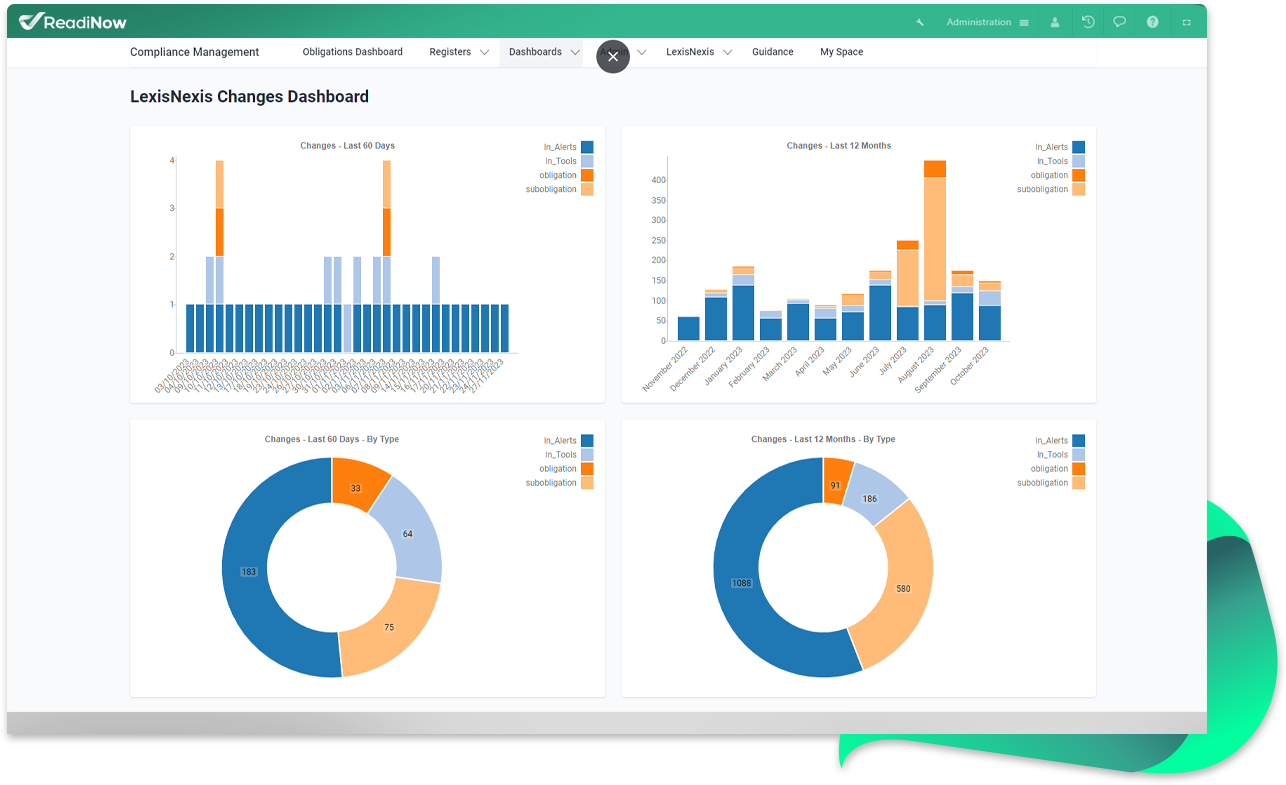Select the 91 orange donut segment
The height and width of the screenshot is (785, 1286).
tap(835, 486)
